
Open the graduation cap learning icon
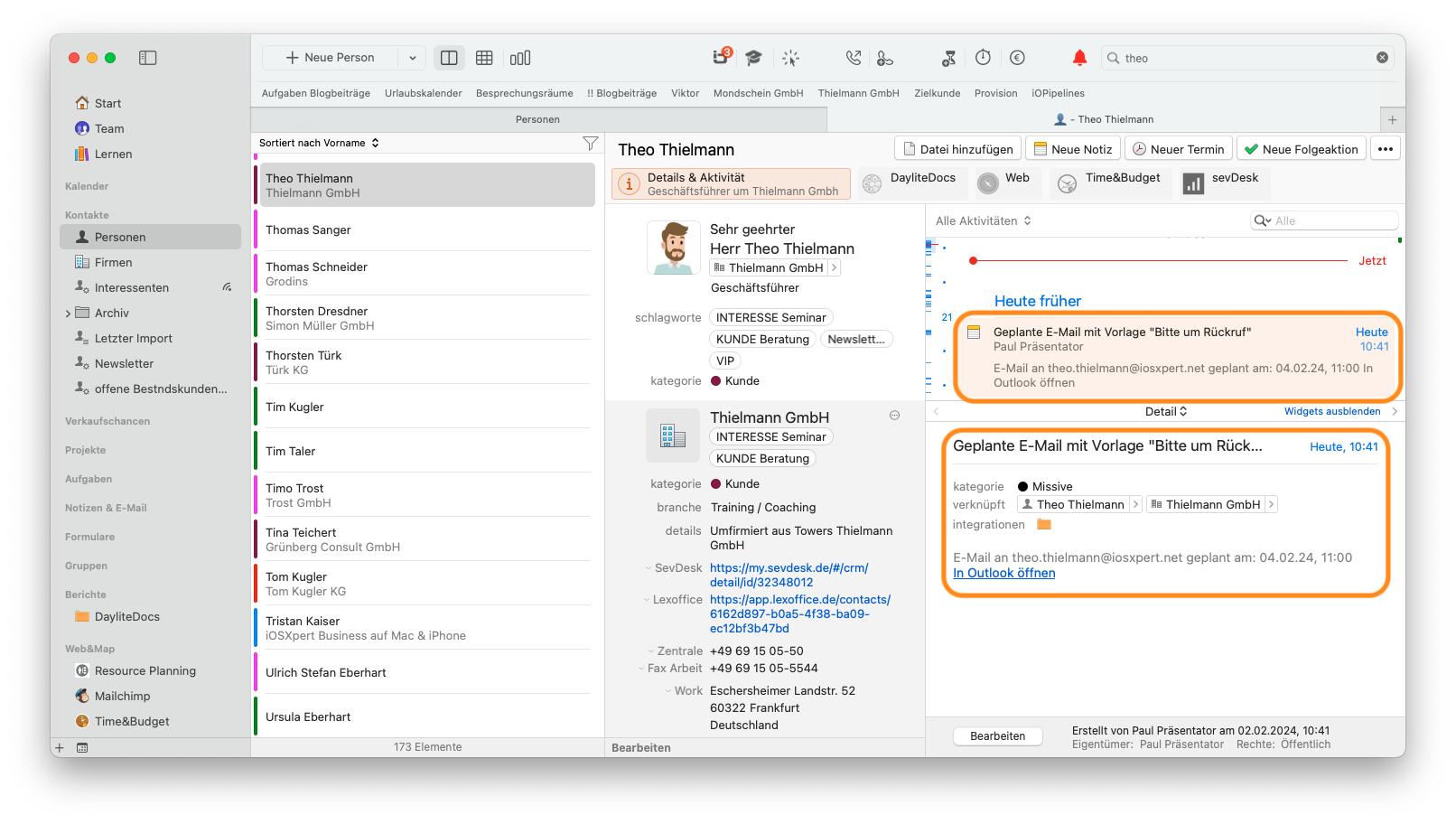coord(753,58)
